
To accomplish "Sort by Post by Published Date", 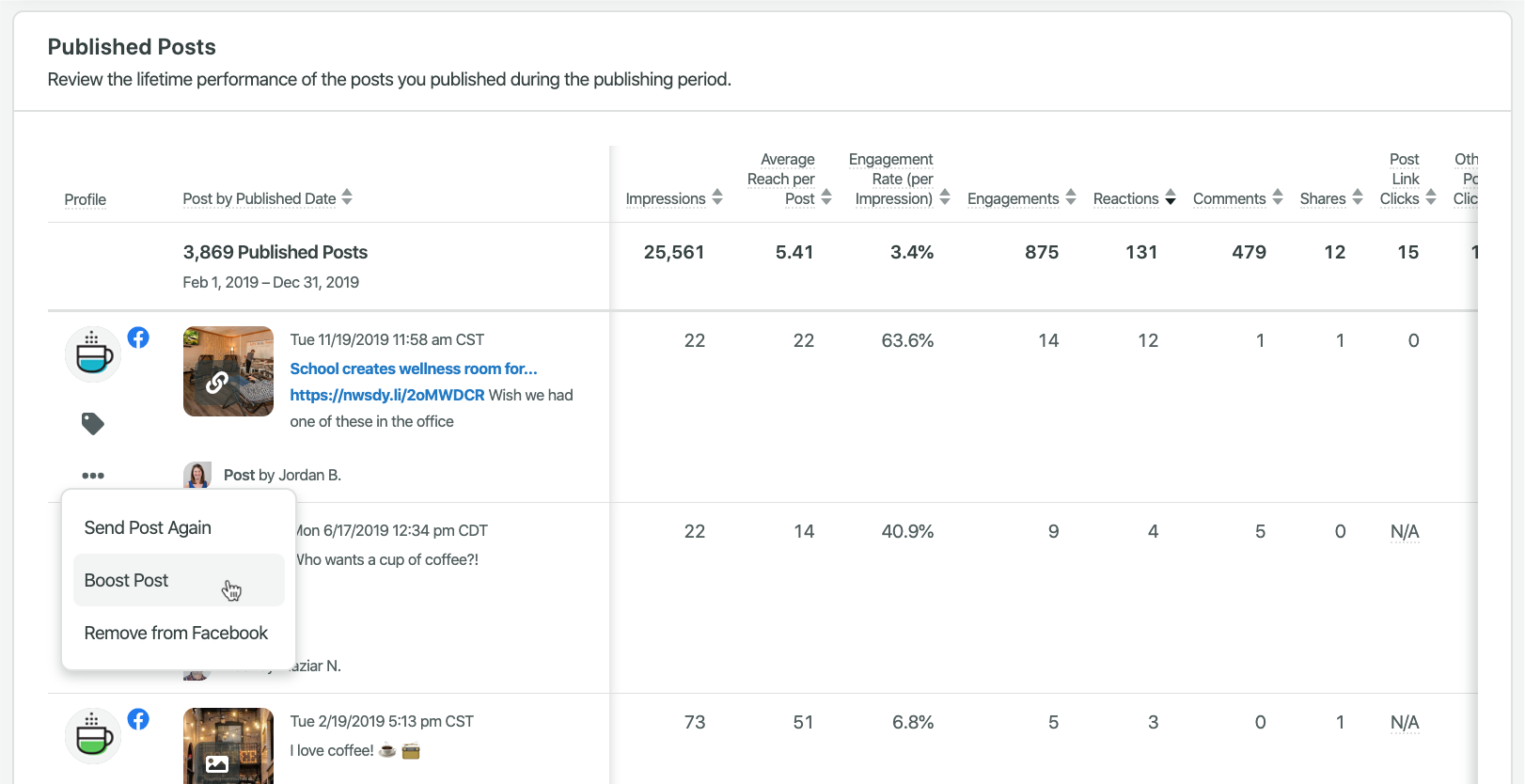I will pos(347,197).
